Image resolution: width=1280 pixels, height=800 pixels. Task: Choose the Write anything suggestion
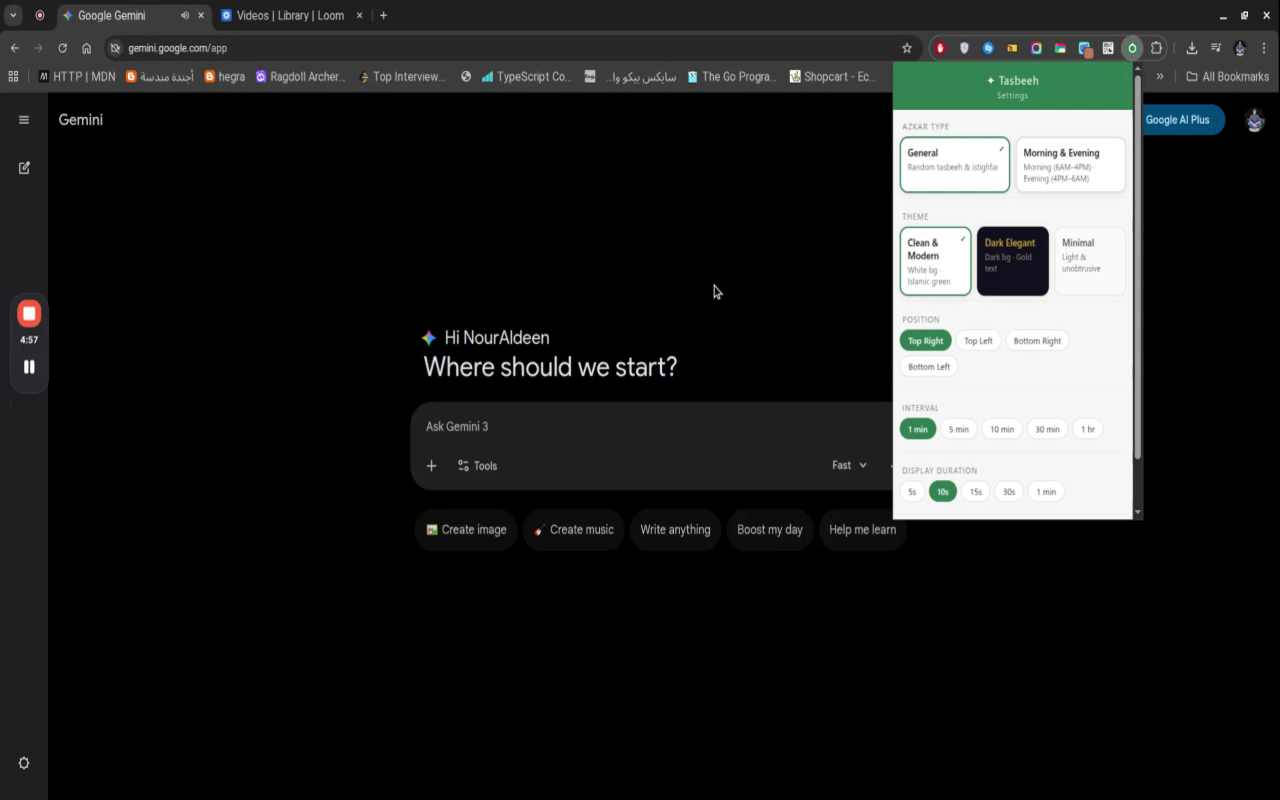675,530
